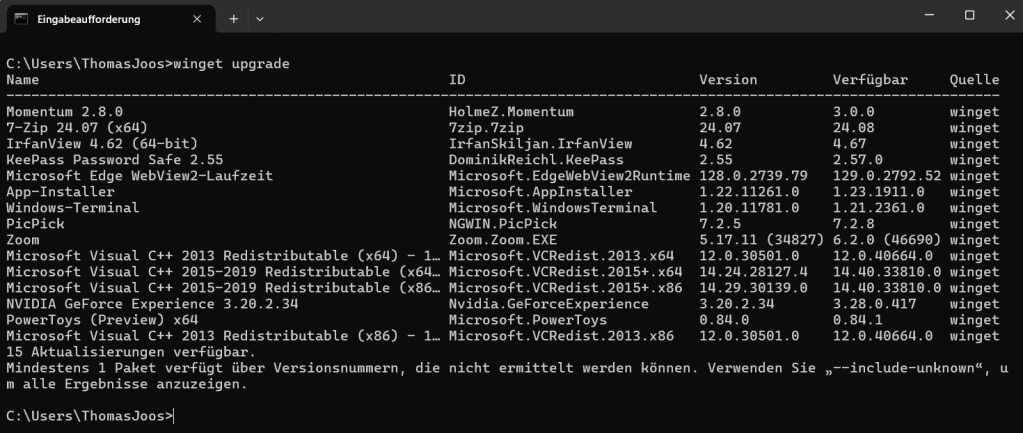Click 'Microsoft.PowerToys' ID
The image size is (1023, 433).
(528, 320)
